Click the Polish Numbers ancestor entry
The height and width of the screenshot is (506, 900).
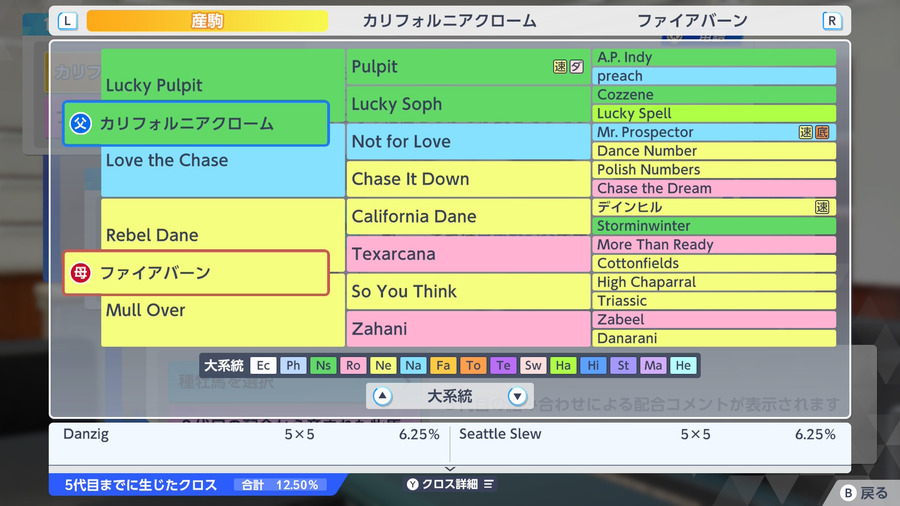click(x=714, y=170)
